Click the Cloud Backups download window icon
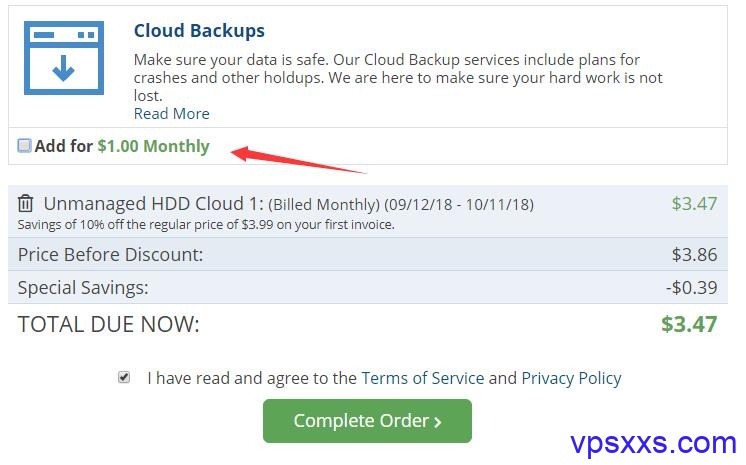 (x=64, y=58)
